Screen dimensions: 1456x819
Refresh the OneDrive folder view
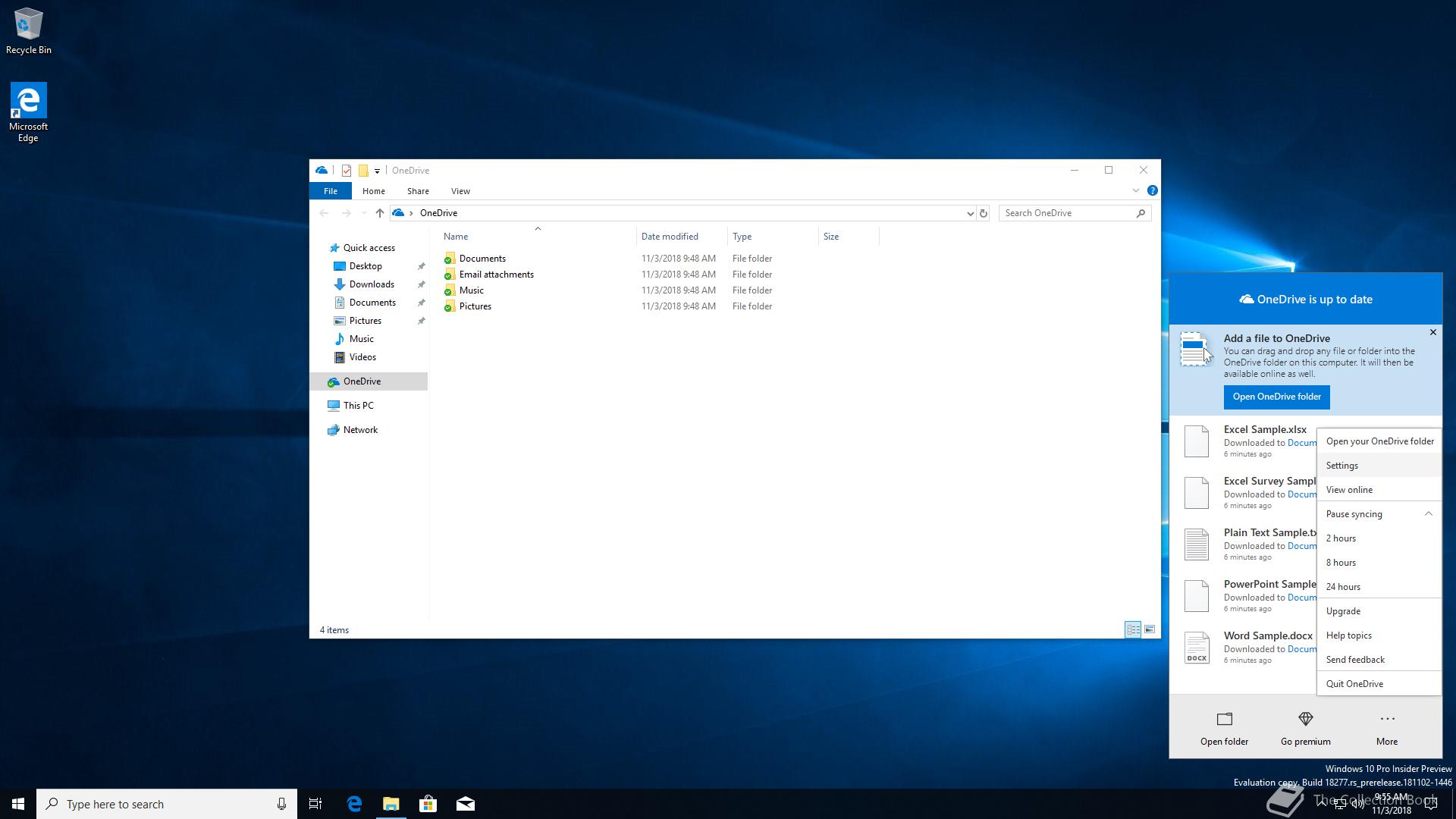pos(984,213)
